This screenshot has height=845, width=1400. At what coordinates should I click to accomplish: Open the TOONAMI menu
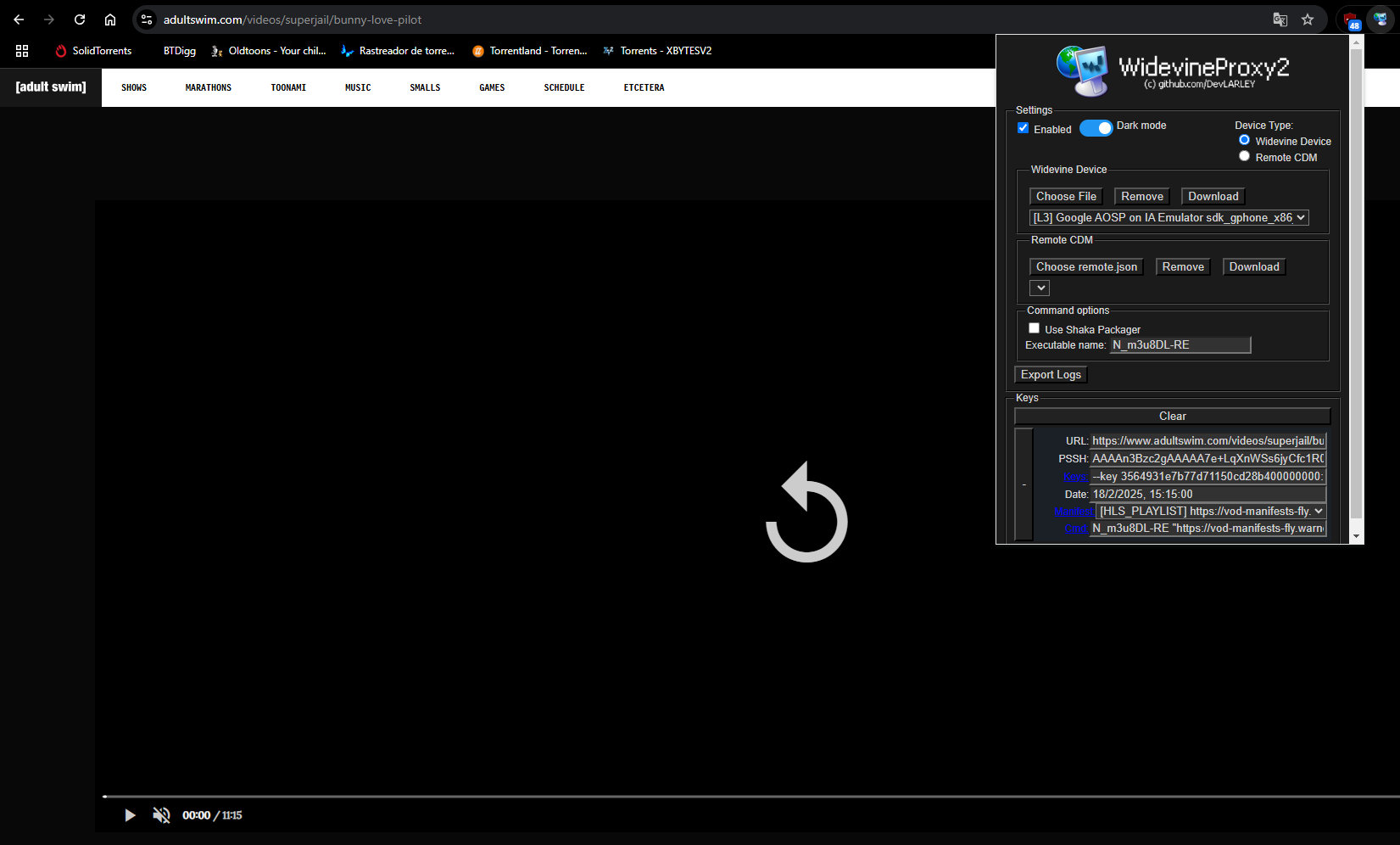pyautogui.click(x=288, y=87)
